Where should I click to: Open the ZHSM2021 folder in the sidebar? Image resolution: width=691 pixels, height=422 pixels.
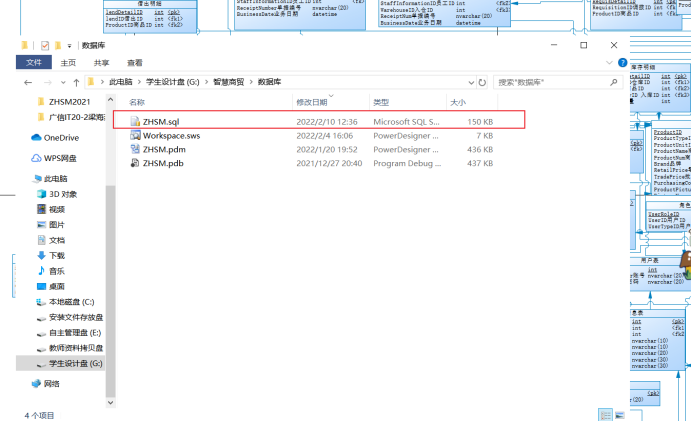point(69,102)
